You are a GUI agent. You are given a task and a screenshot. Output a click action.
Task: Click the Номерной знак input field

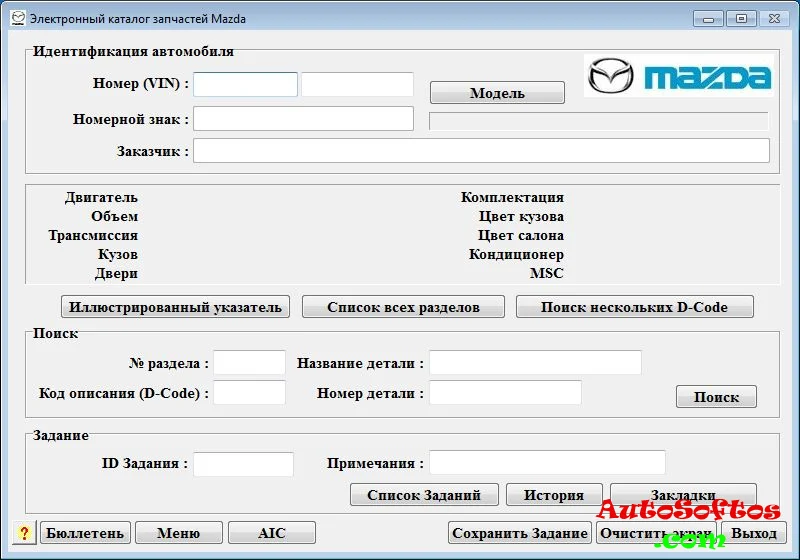click(304, 119)
